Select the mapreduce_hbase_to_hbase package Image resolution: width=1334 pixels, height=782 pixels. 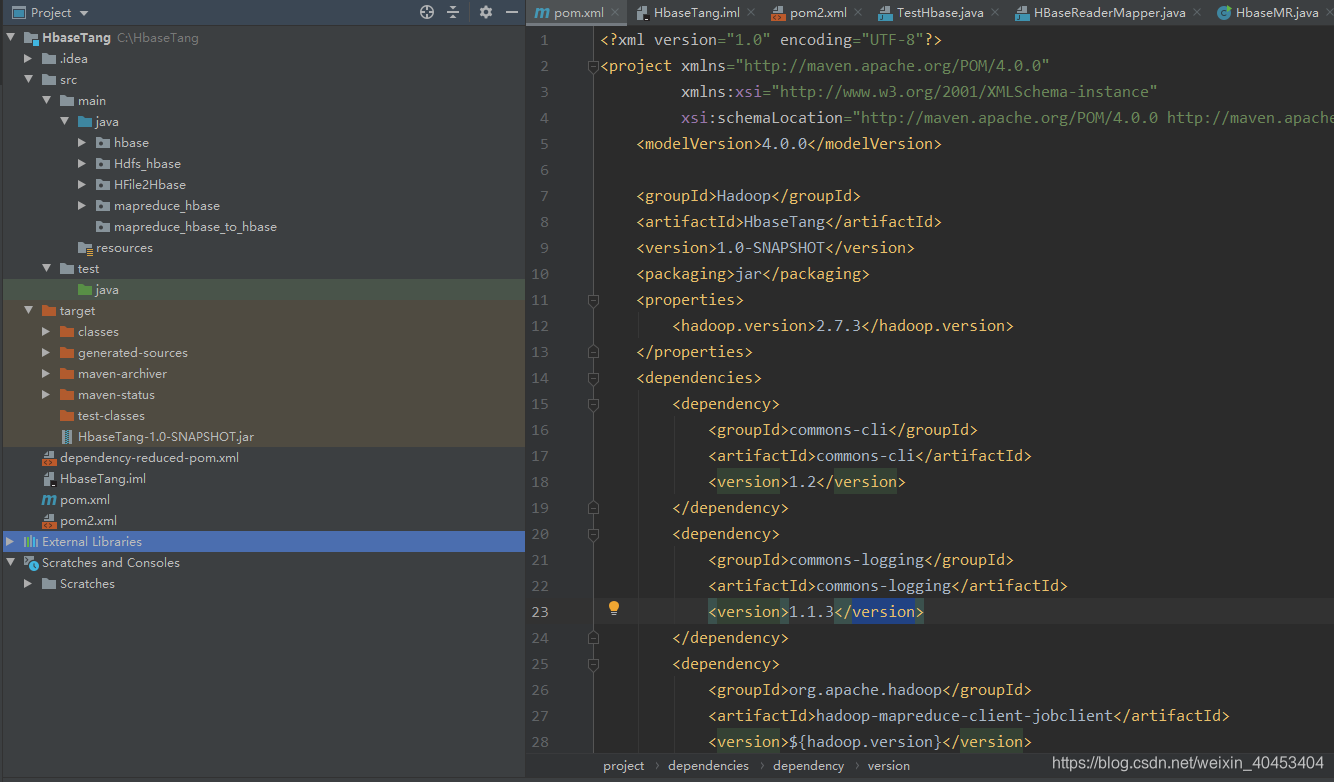[195, 227]
